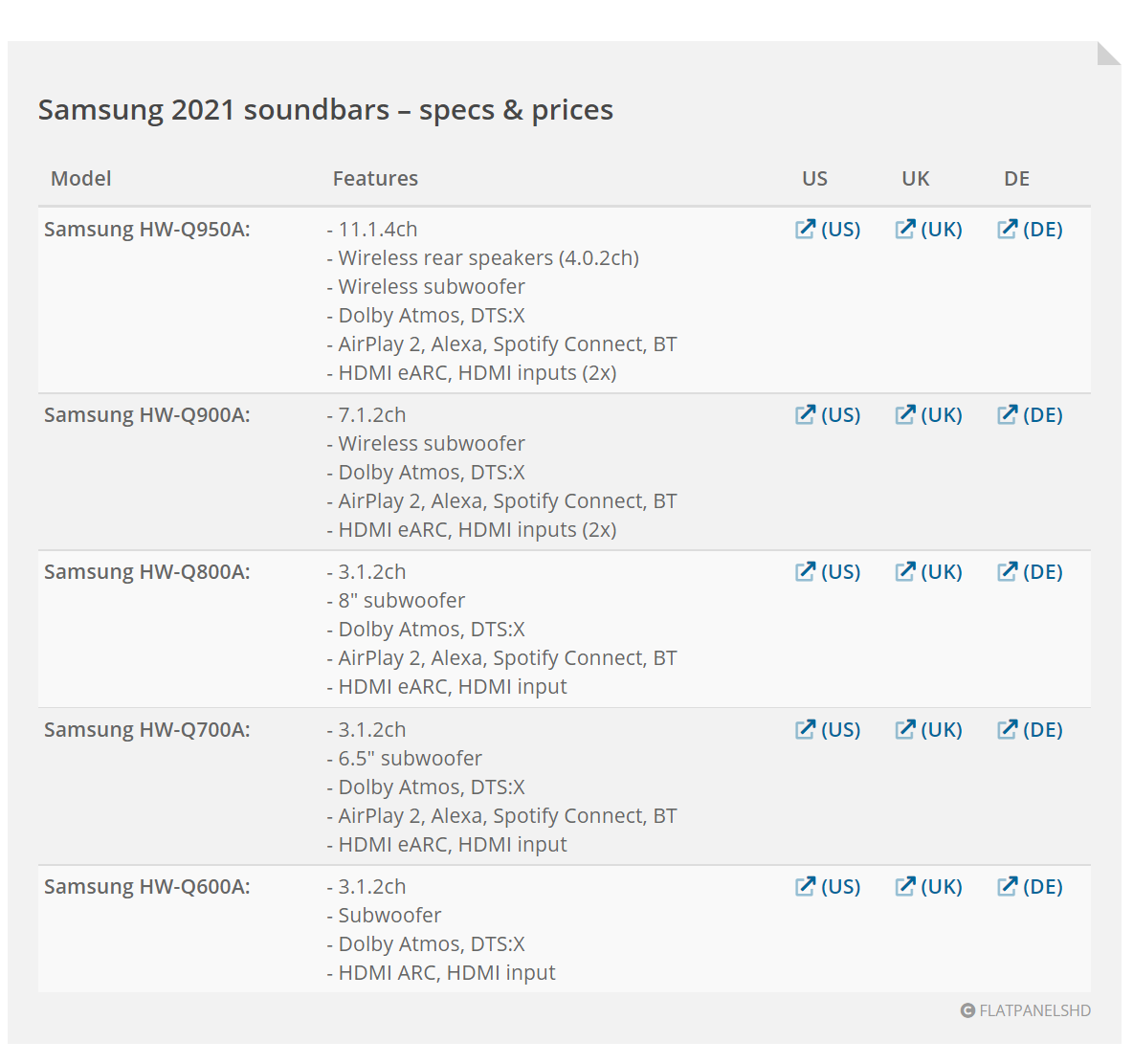Viewport: 1133px width, 1064px height.
Task: Follow the (UK) link for HW-Q700A
Action: 942,729
